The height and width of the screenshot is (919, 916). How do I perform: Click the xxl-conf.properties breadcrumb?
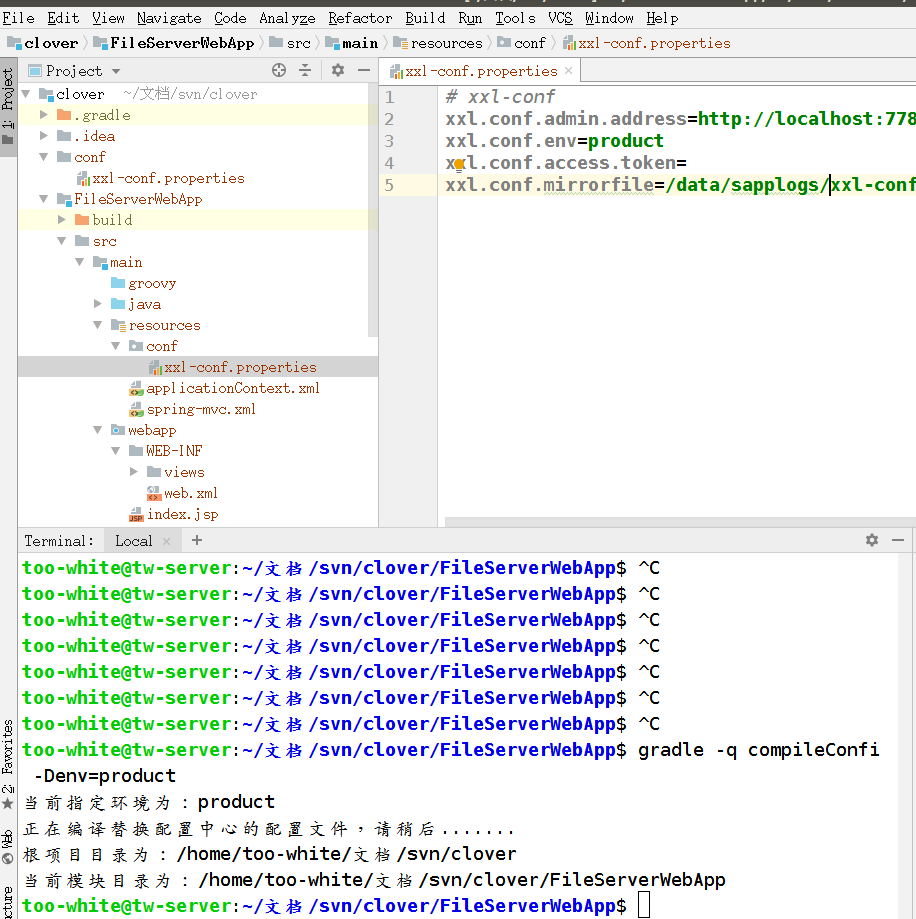[x=646, y=43]
